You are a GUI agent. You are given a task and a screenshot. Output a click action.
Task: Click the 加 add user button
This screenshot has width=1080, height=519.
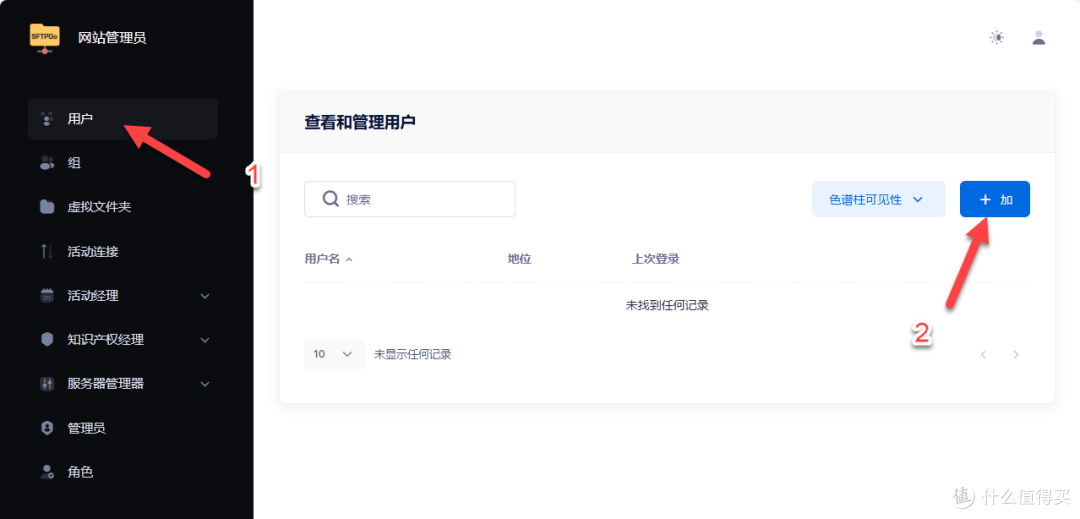point(995,200)
